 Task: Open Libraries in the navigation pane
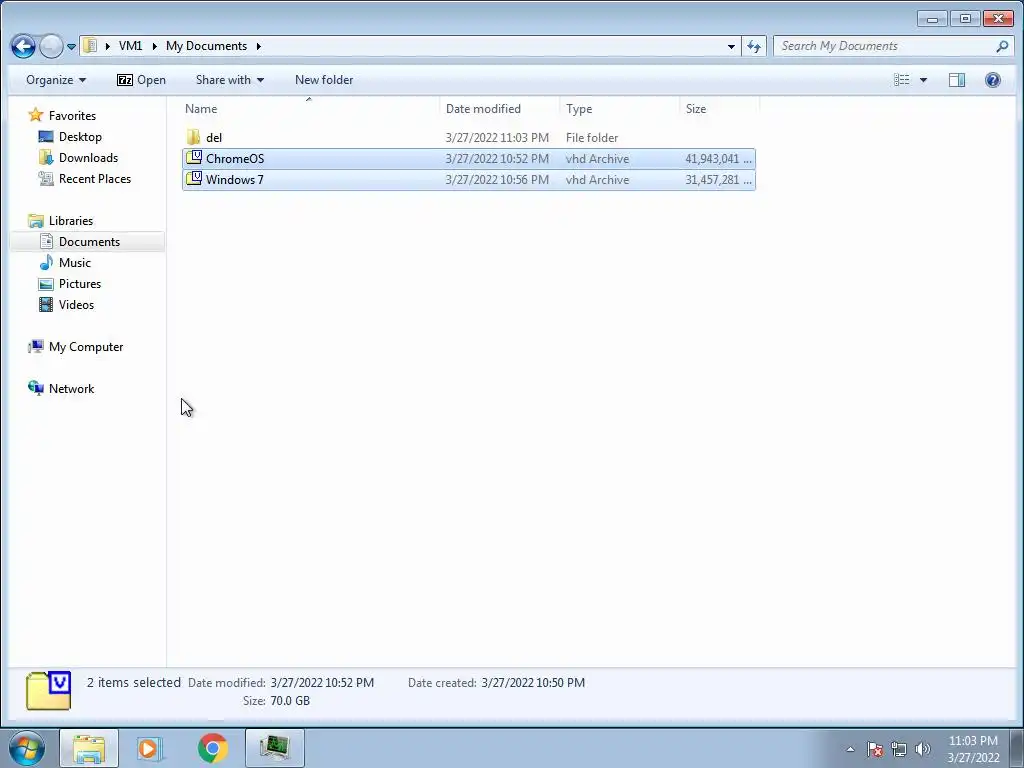click(x=71, y=221)
